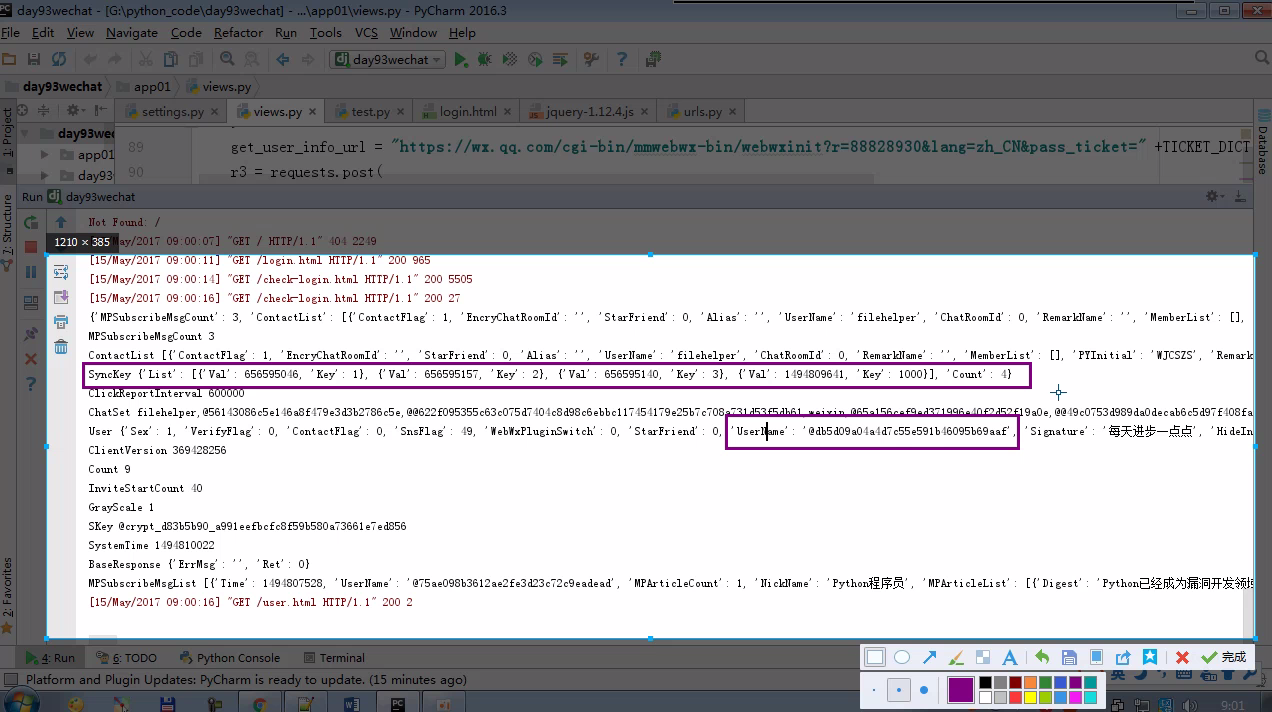Print the run console output
1272x712 pixels.
61,322
